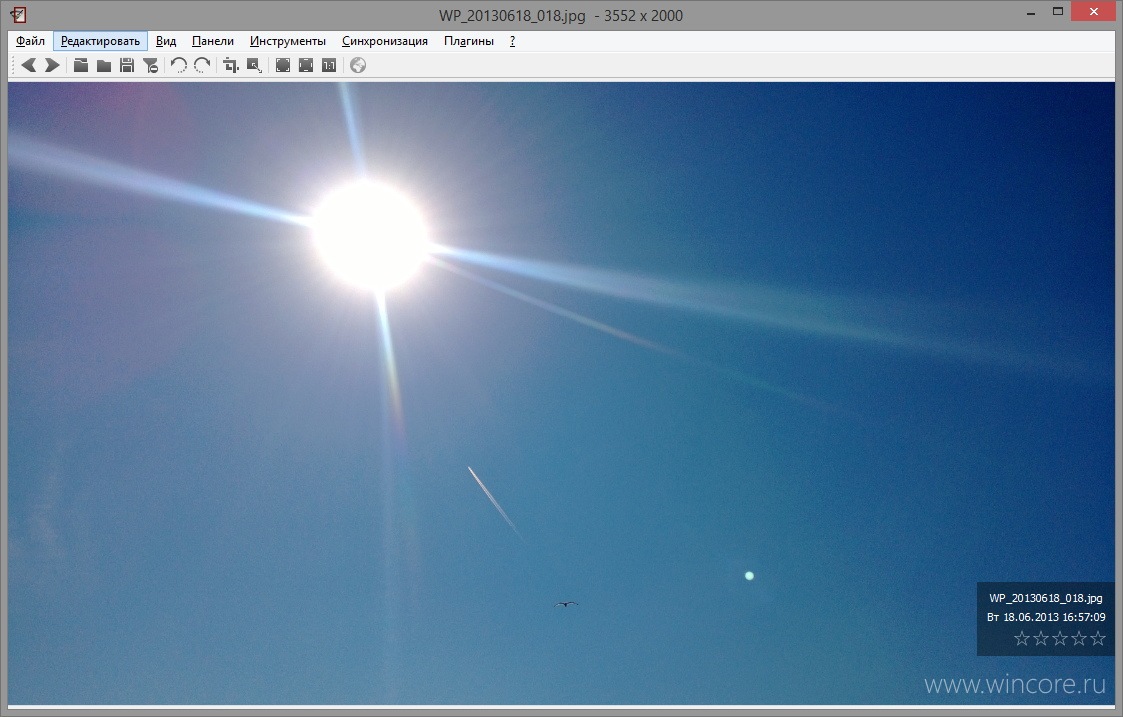Open the ? help menu

click(512, 41)
